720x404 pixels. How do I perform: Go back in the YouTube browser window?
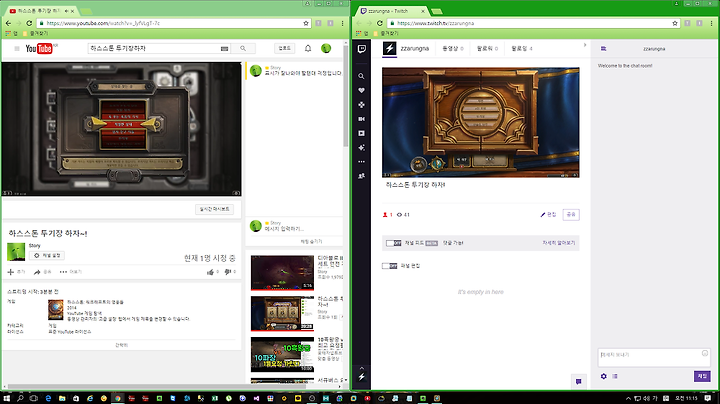click(x=8, y=23)
